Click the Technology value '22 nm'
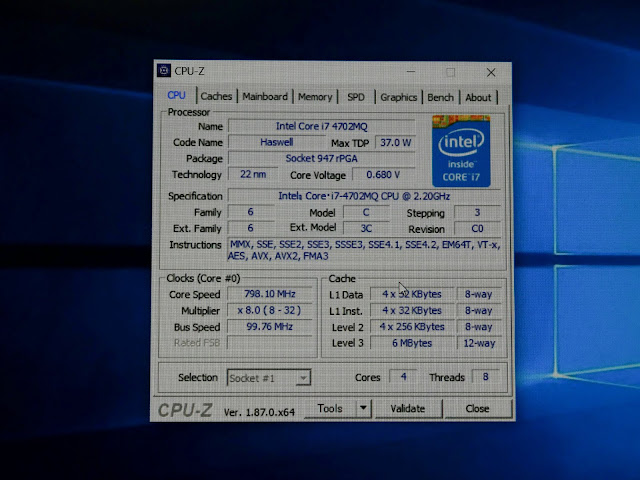The image size is (640, 480). pyautogui.click(x=253, y=174)
